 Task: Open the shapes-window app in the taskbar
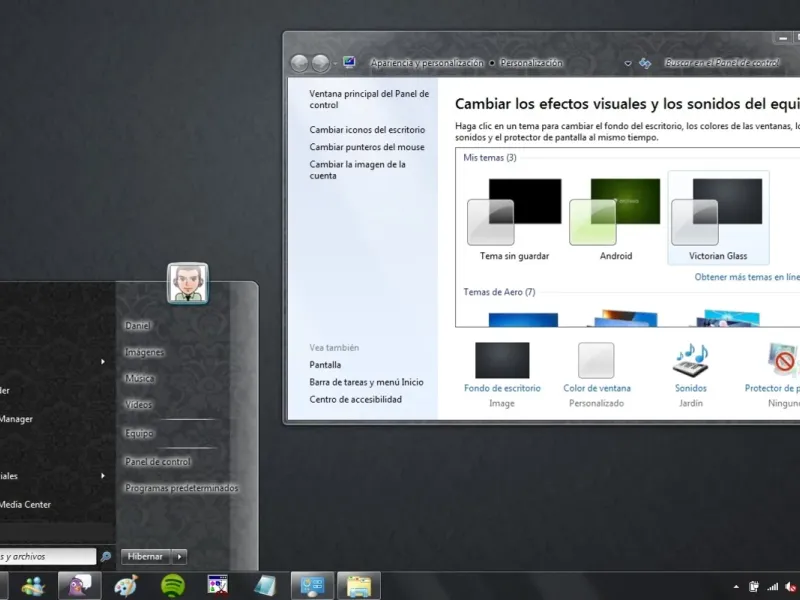(218, 585)
